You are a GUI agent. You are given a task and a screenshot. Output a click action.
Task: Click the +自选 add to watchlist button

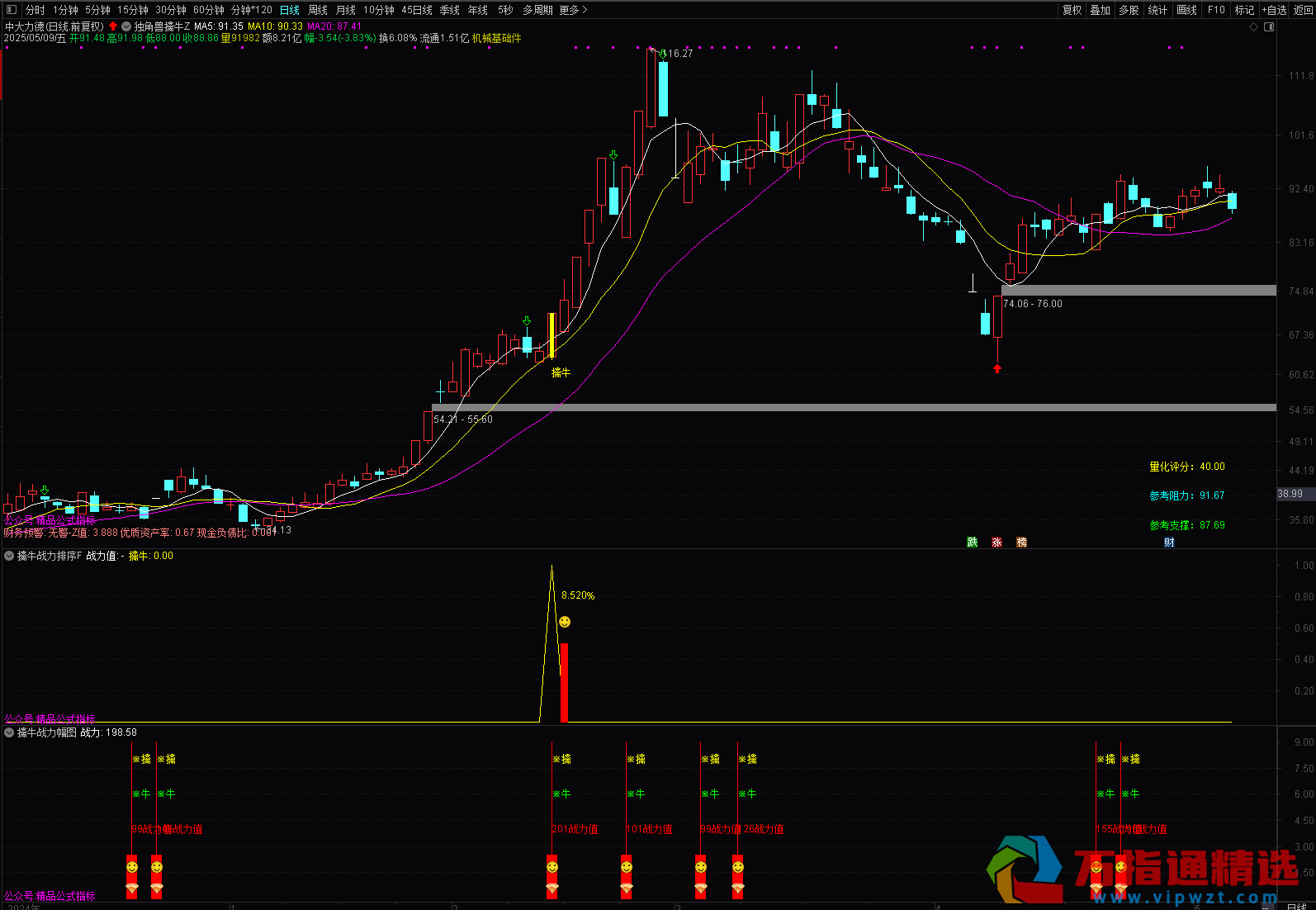point(1274,10)
